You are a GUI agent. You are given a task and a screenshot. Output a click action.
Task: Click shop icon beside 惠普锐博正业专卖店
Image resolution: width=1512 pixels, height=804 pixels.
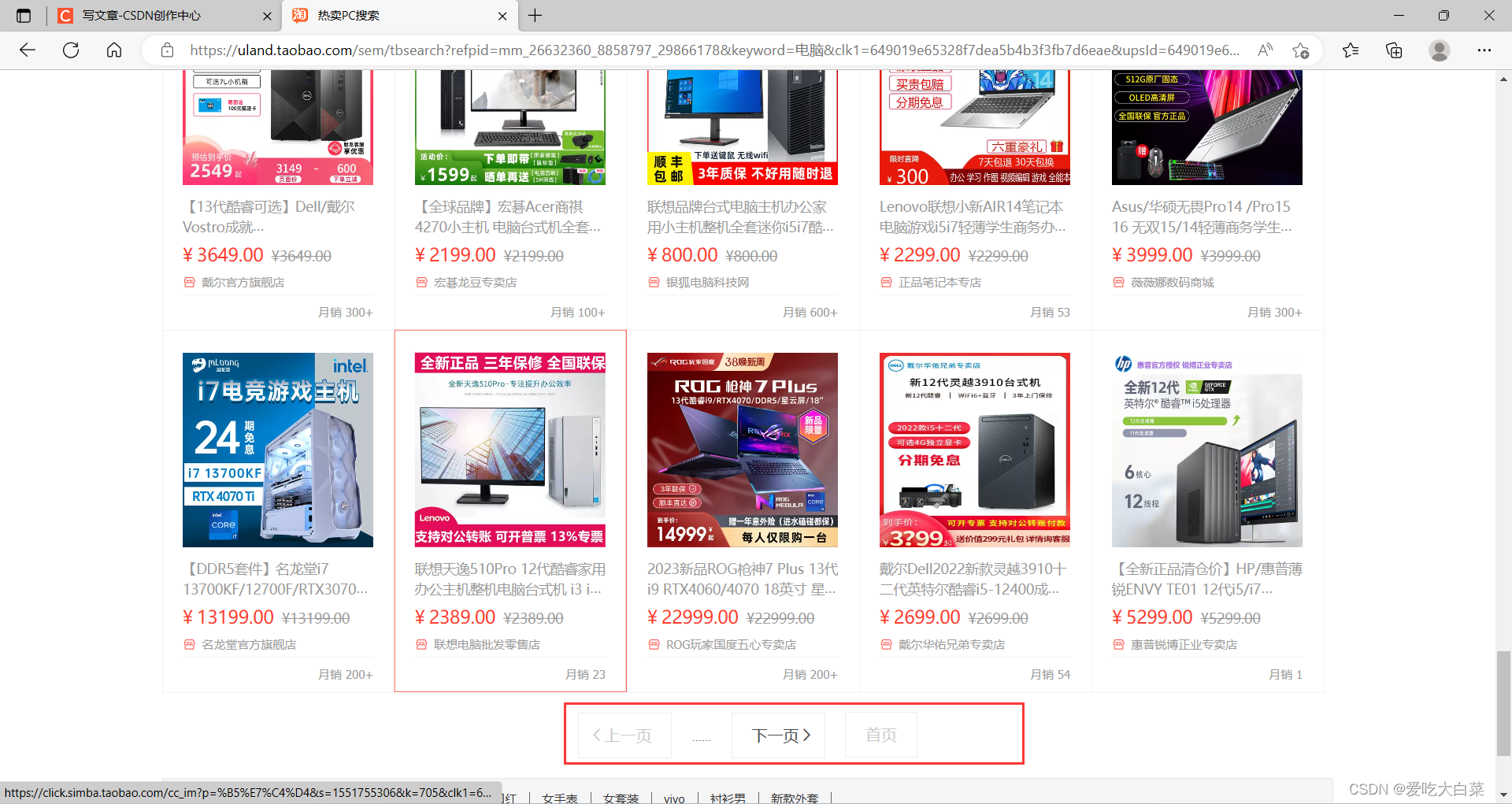pyautogui.click(x=1118, y=644)
